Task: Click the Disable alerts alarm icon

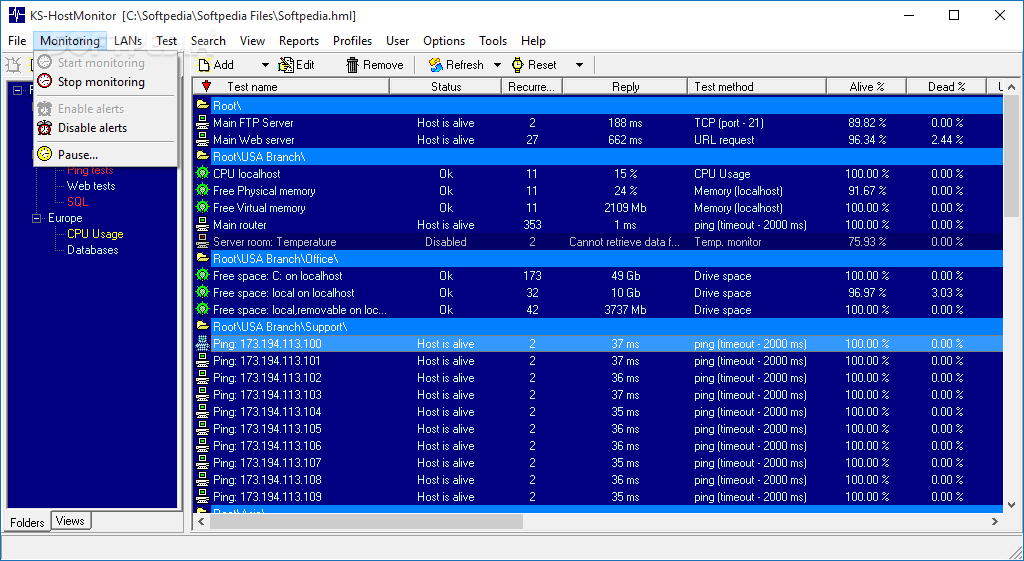Action: 44,128
